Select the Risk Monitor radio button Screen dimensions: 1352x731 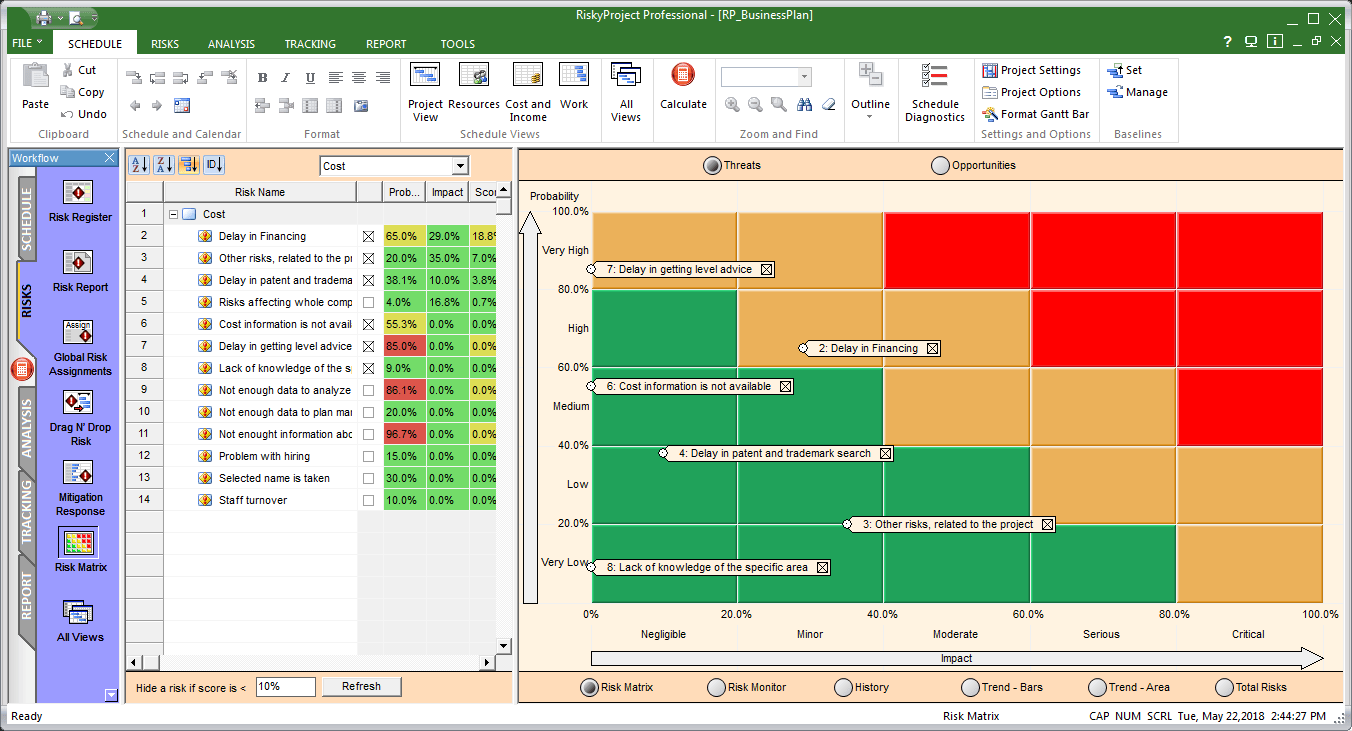(x=716, y=688)
